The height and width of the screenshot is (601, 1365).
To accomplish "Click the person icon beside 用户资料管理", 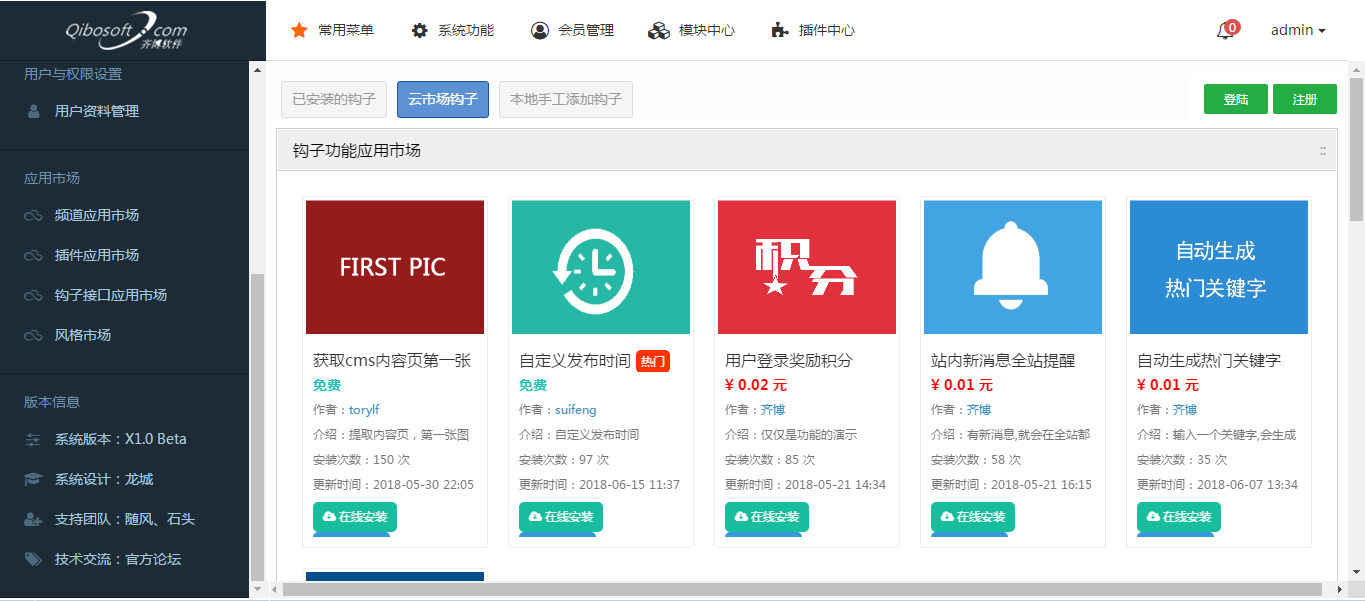I will tap(34, 111).
